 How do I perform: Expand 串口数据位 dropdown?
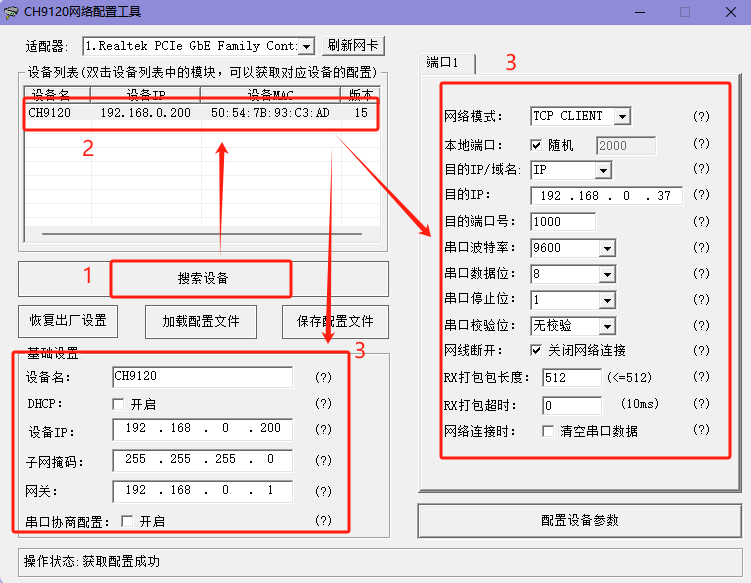coord(607,274)
